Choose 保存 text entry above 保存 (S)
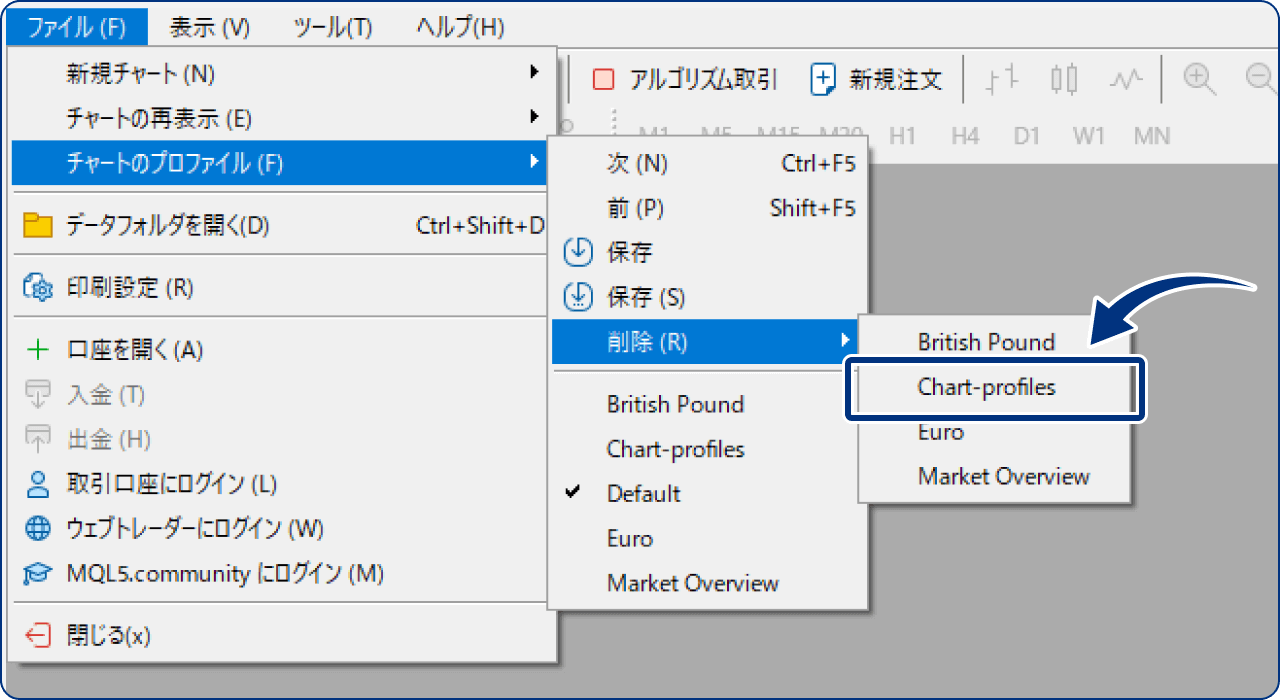This screenshot has height=700, width=1280. 630,252
